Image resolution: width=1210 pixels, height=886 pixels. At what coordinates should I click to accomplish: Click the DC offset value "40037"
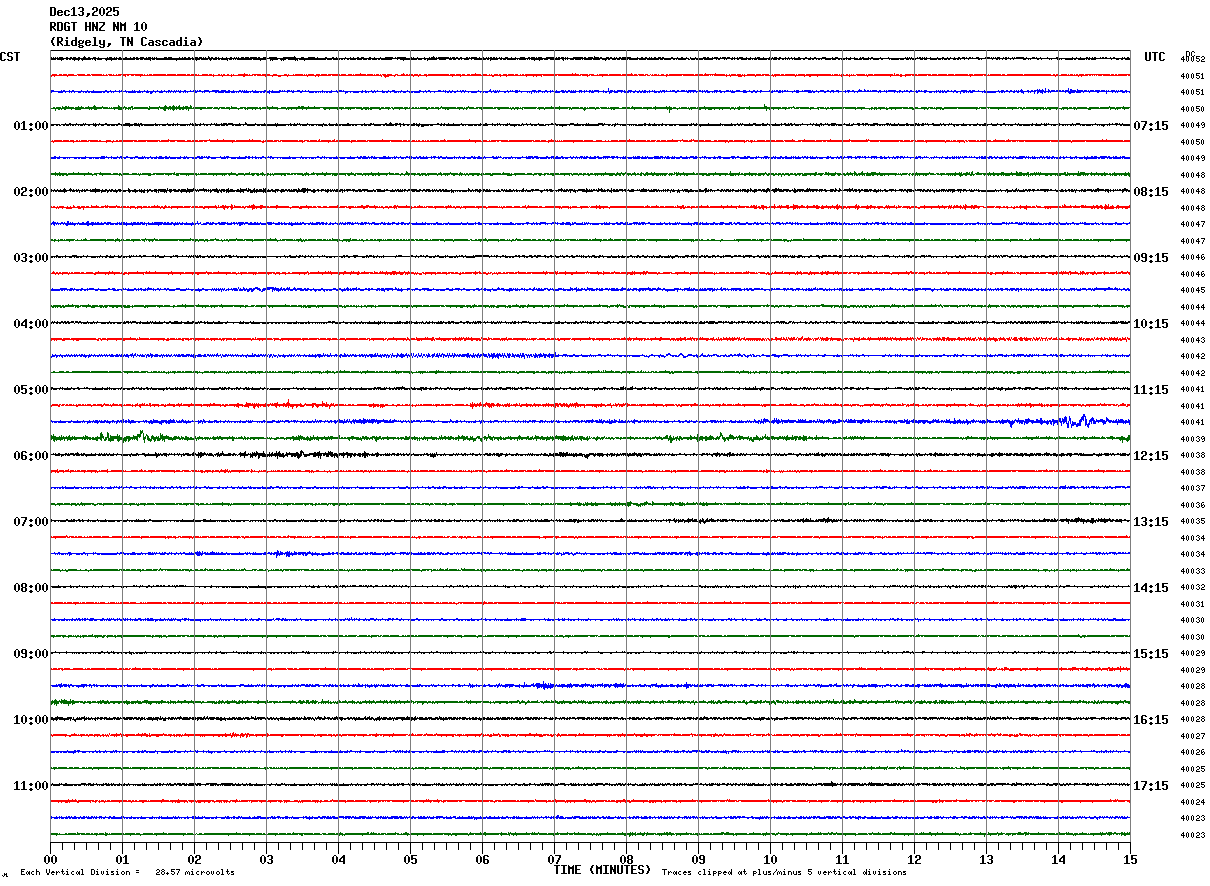(x=1192, y=488)
